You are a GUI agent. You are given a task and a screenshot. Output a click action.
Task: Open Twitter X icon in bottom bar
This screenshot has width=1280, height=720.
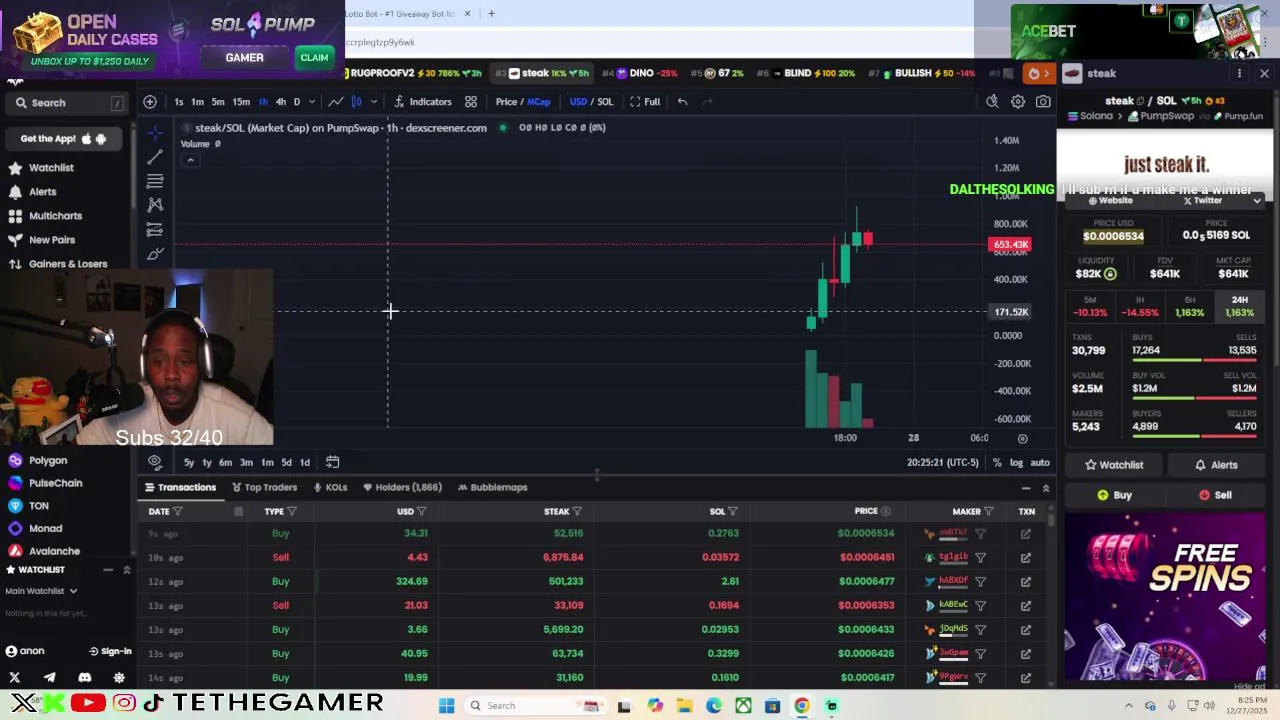pos(15,678)
